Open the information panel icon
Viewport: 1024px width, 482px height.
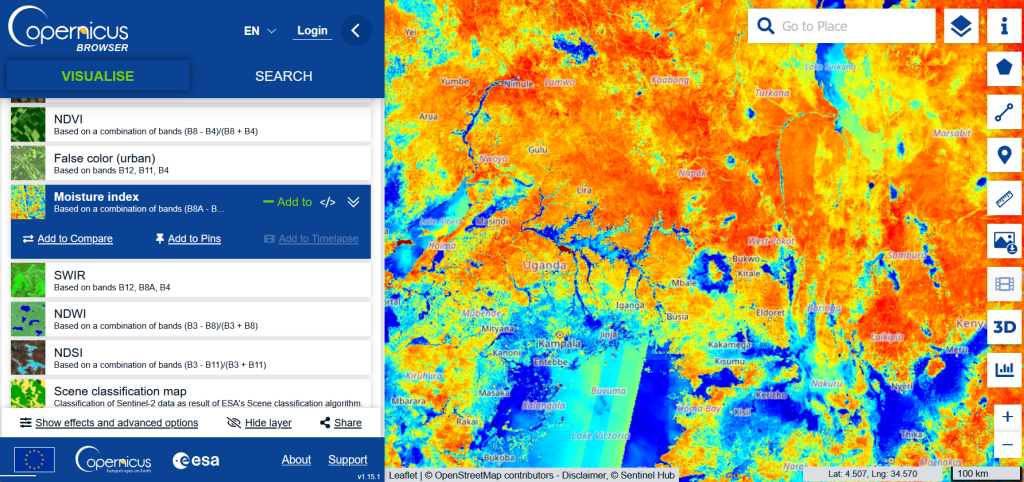click(1004, 27)
